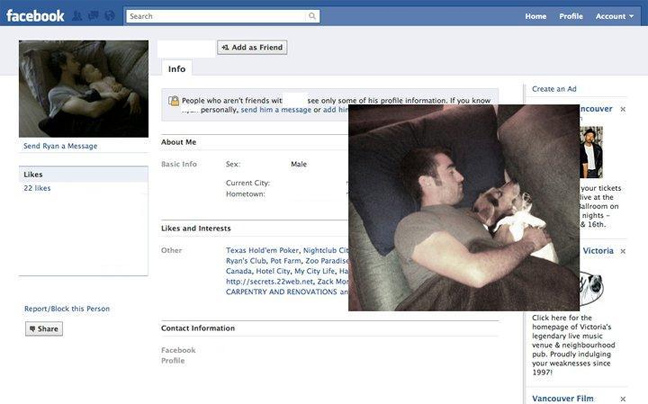
Task: Click the Current City label
Action: (x=248, y=183)
